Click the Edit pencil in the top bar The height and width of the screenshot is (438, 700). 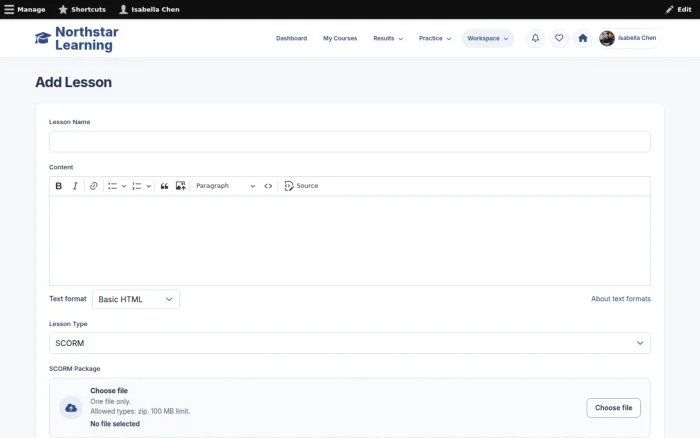pos(678,9)
